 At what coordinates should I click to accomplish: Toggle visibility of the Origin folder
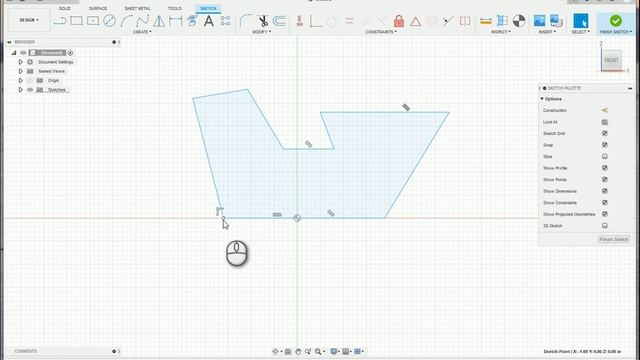coord(30,80)
